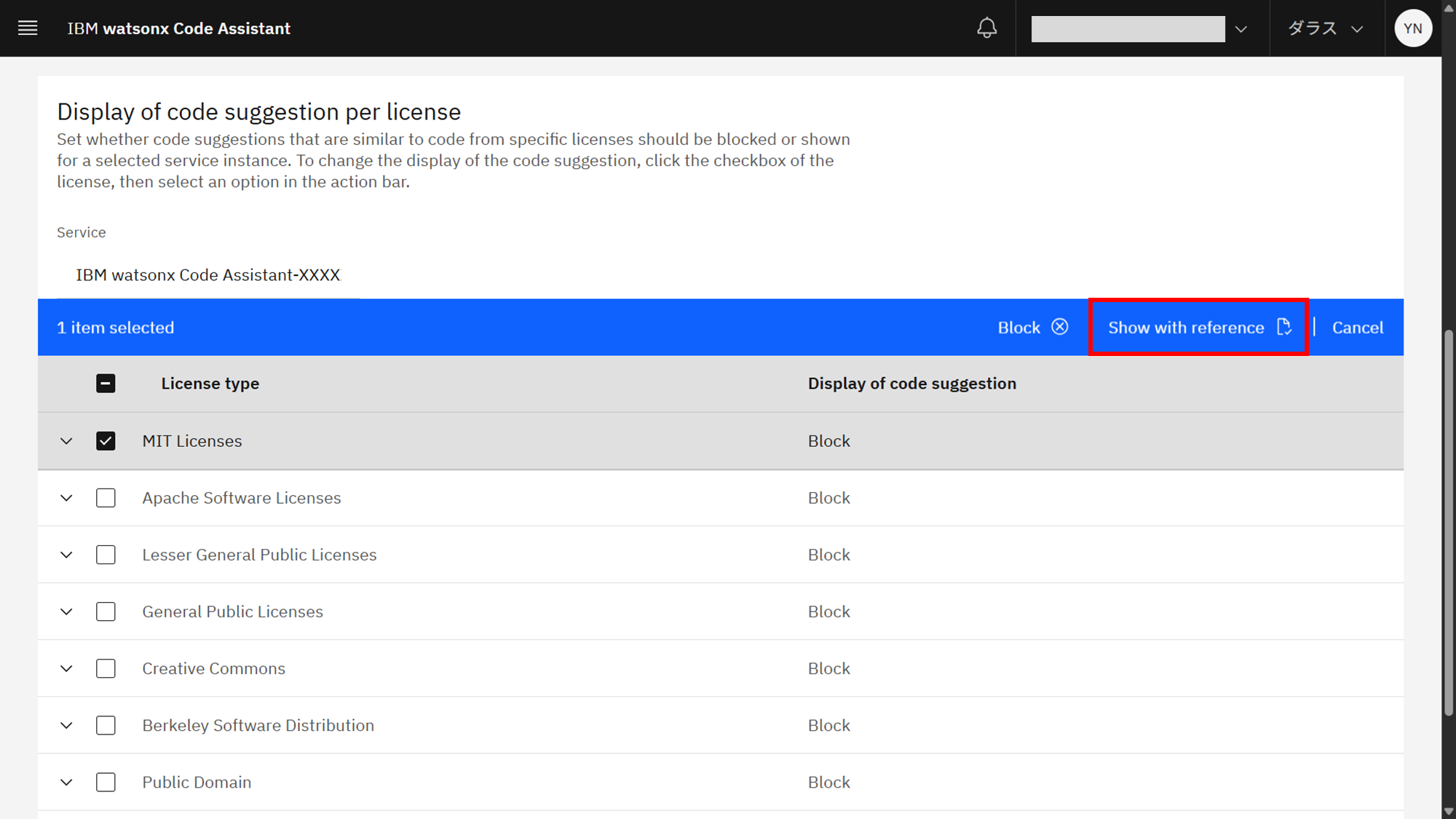Open the hamburger navigation menu
The image size is (1456, 819).
(x=28, y=28)
